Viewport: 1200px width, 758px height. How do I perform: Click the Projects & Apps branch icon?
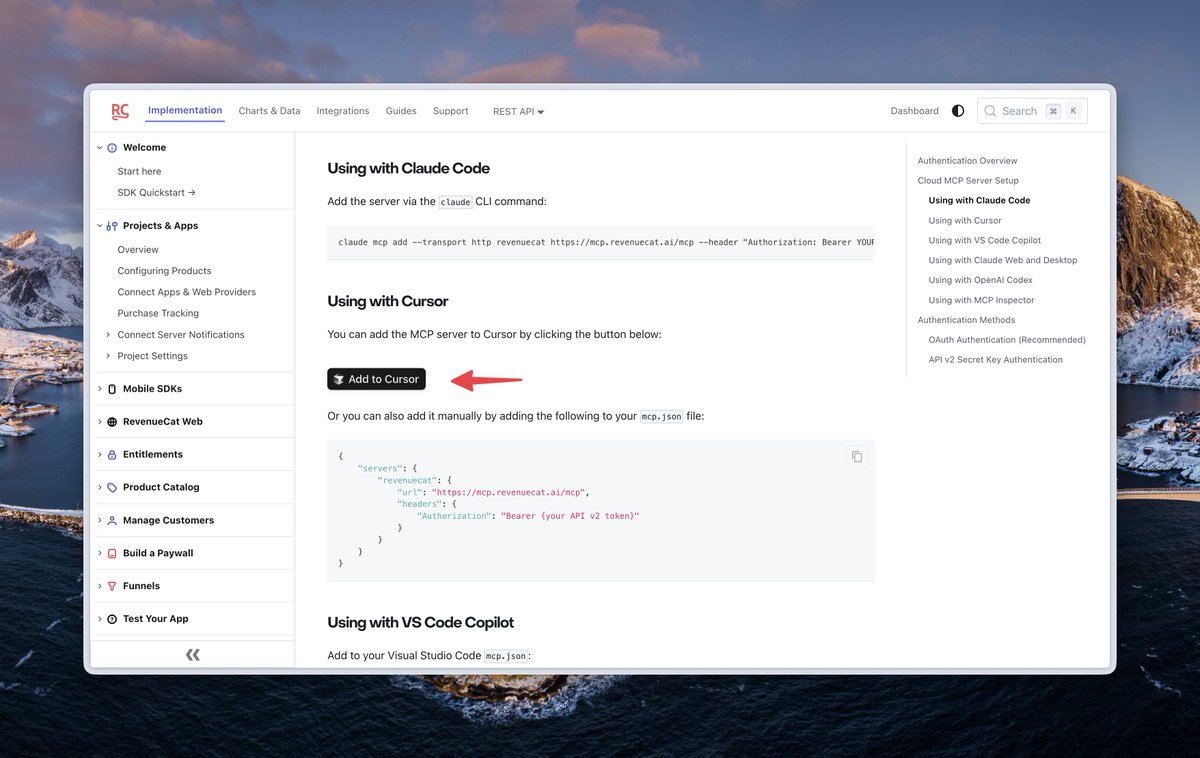[x=112, y=226]
